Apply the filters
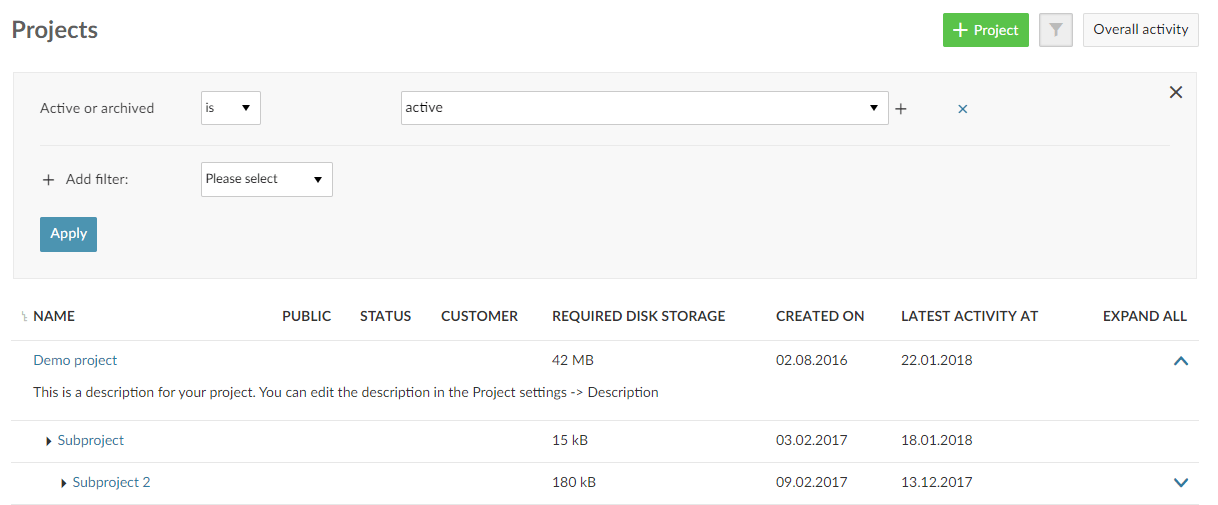1218x505 pixels. click(68, 234)
